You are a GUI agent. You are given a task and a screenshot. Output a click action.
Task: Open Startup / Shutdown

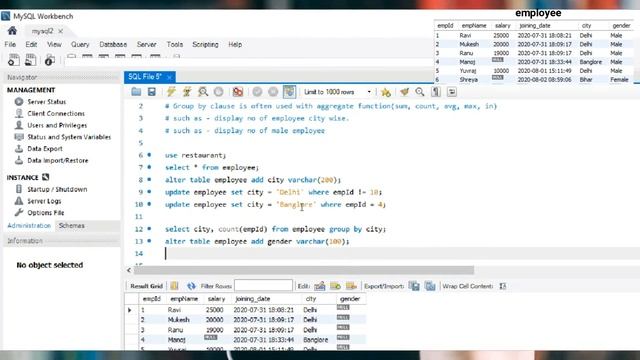click(57, 189)
